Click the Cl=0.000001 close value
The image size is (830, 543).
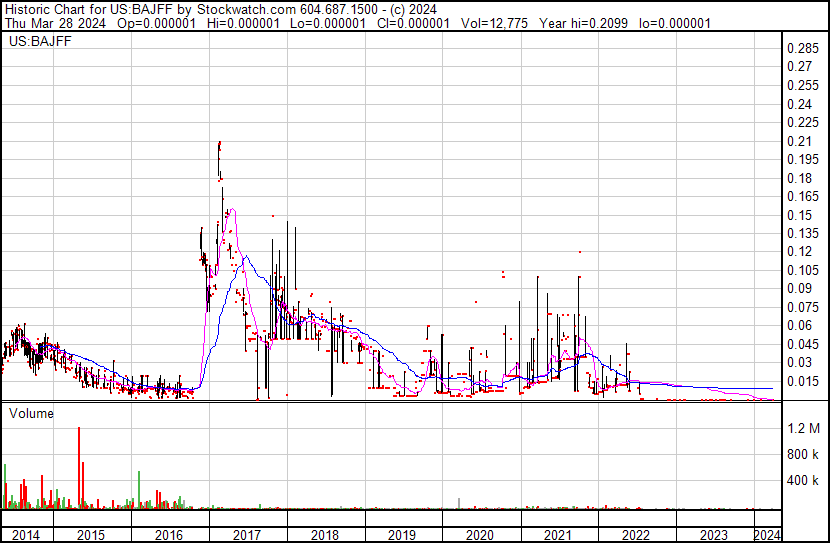coord(413,23)
